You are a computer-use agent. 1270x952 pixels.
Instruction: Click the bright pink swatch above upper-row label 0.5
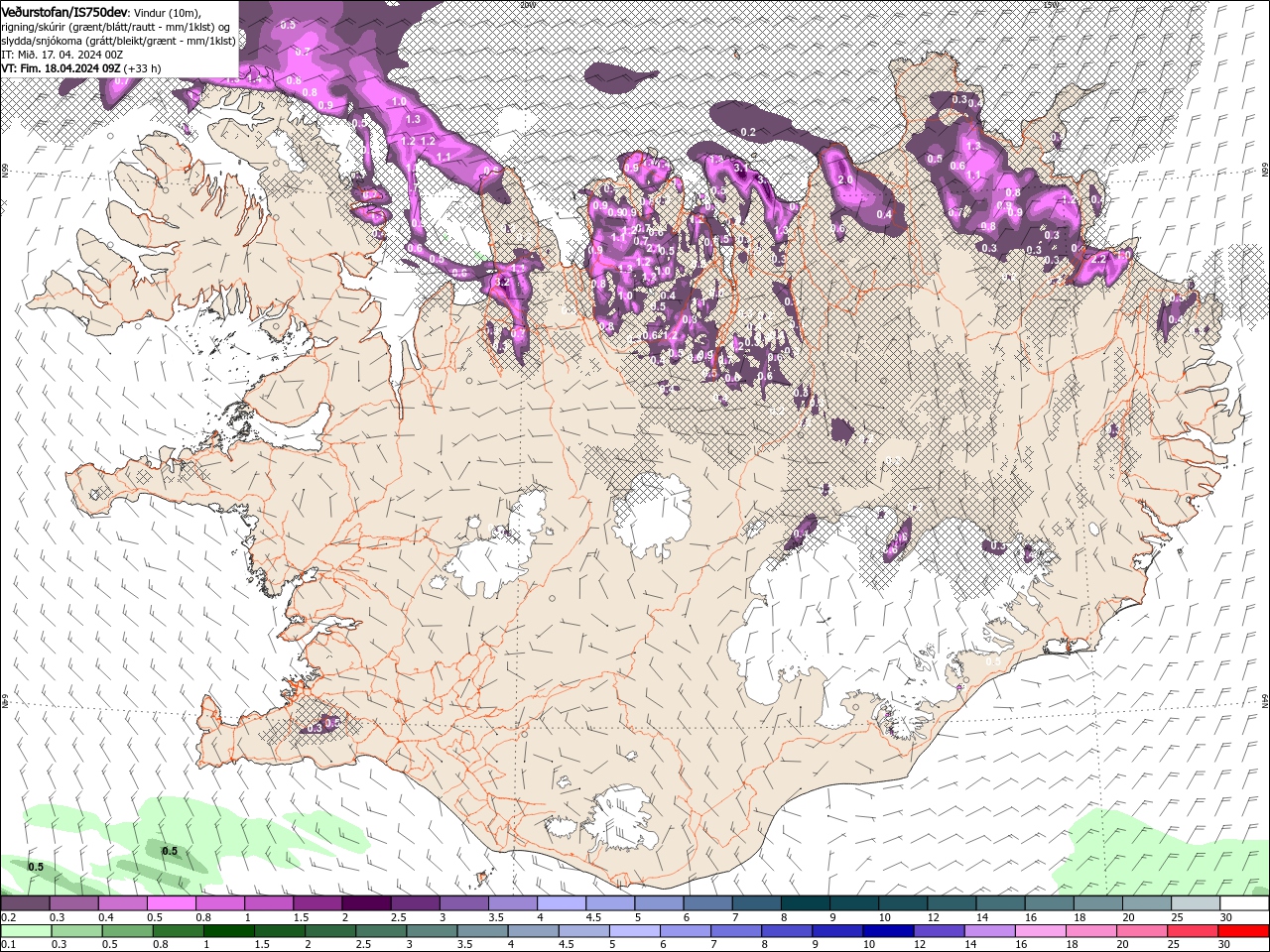click(x=171, y=903)
